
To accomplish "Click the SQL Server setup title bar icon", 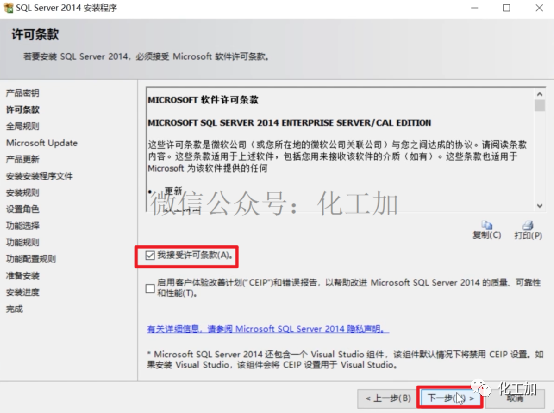I will [8, 8].
